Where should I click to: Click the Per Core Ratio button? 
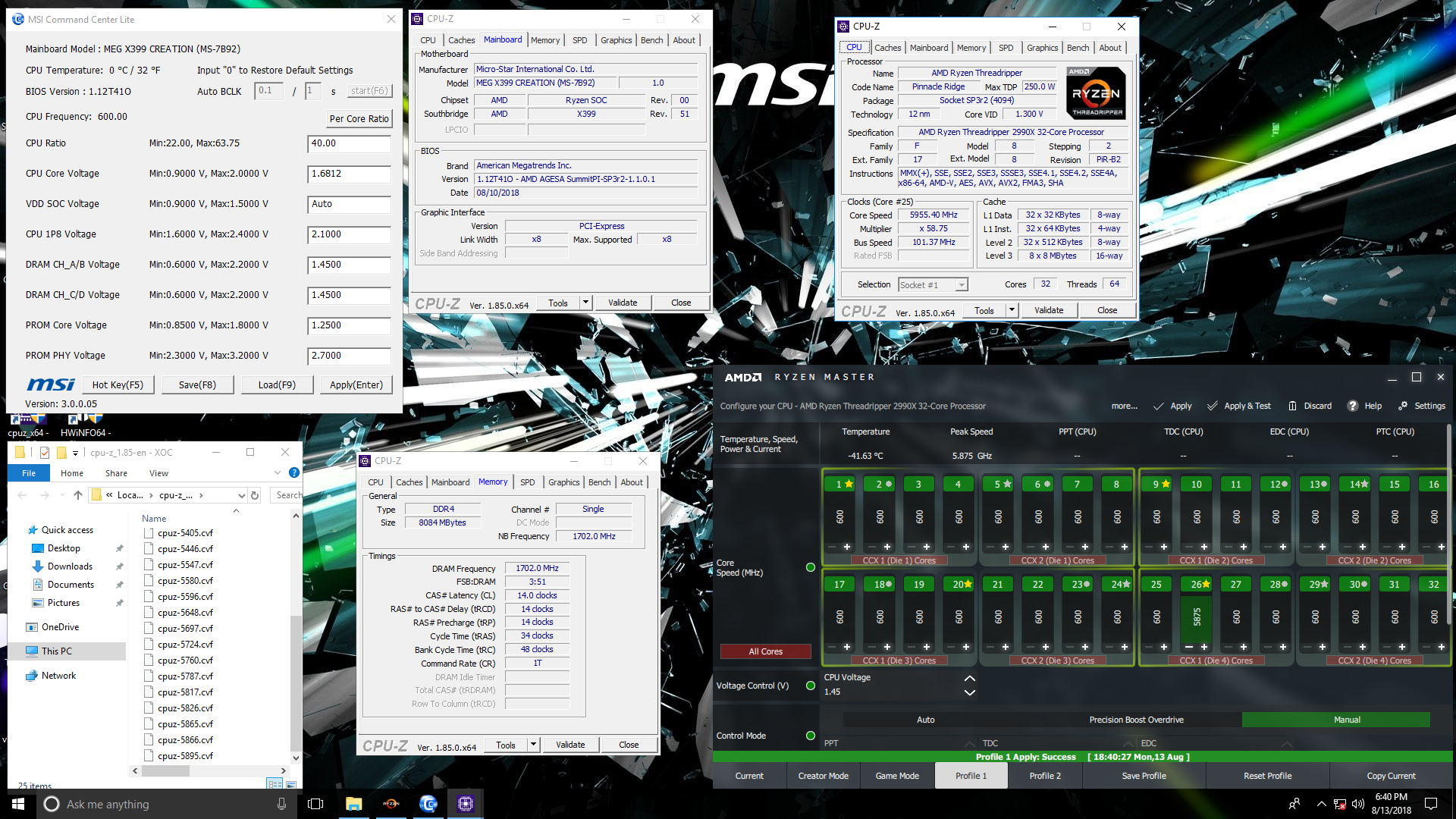click(x=359, y=118)
